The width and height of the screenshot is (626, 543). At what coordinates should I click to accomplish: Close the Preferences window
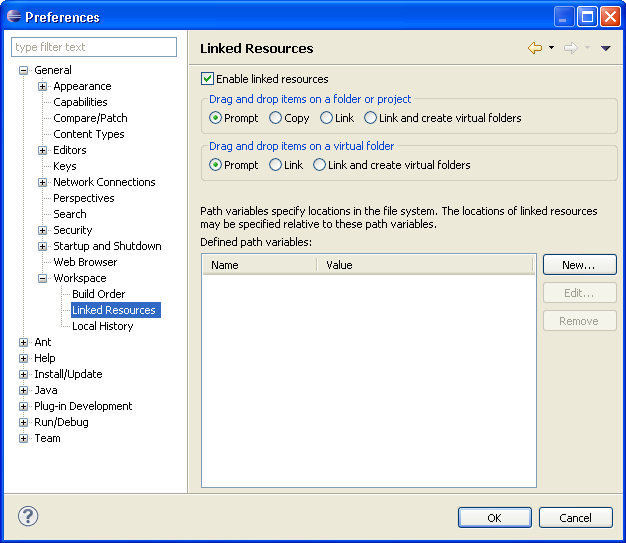(610, 17)
